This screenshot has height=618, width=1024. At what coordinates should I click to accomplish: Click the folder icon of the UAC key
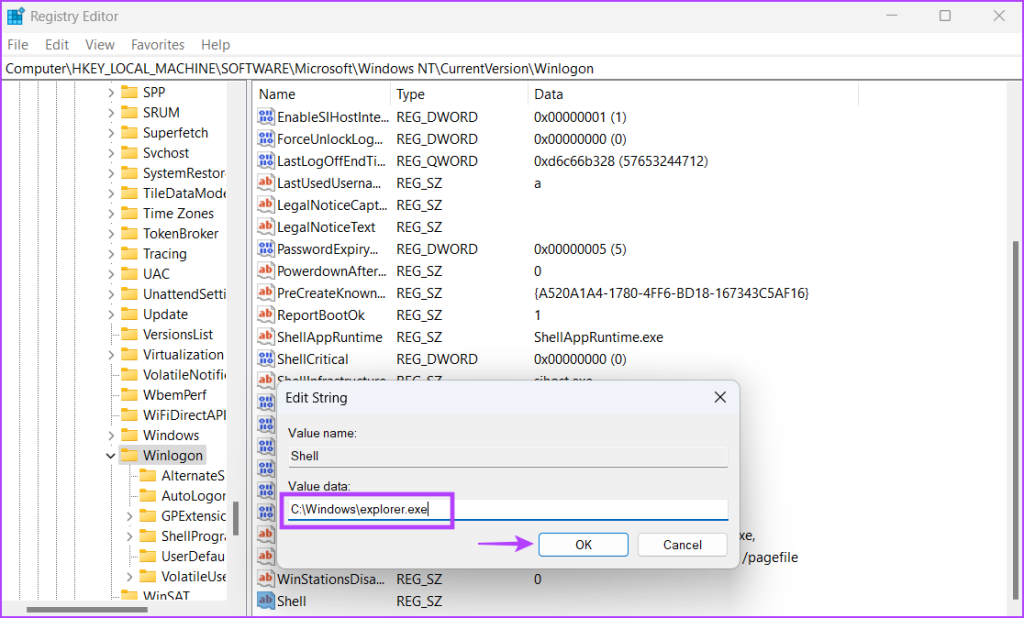(130, 274)
